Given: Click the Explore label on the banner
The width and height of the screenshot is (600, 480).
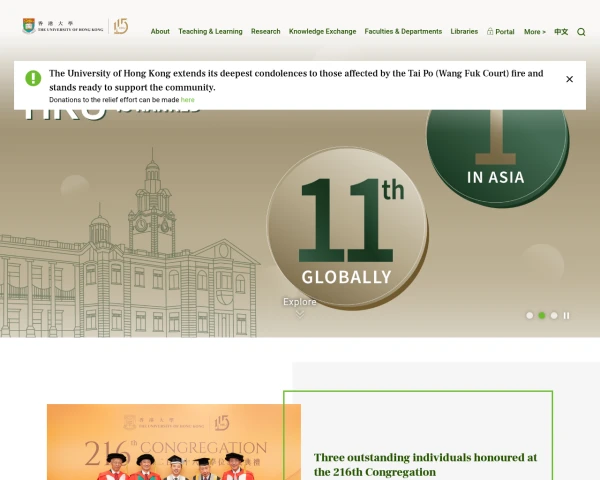Looking at the screenshot, I should [x=300, y=302].
